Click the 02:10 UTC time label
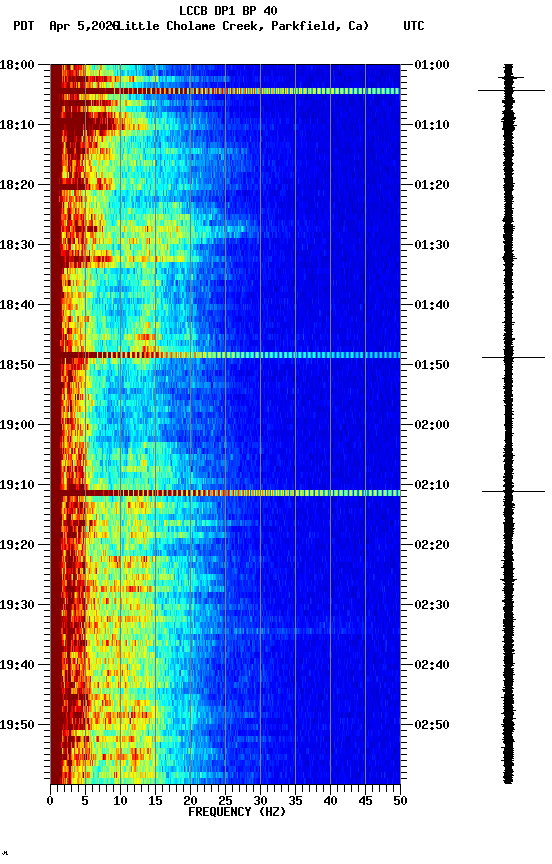Image resolution: width=552 pixels, height=864 pixels. (432, 485)
